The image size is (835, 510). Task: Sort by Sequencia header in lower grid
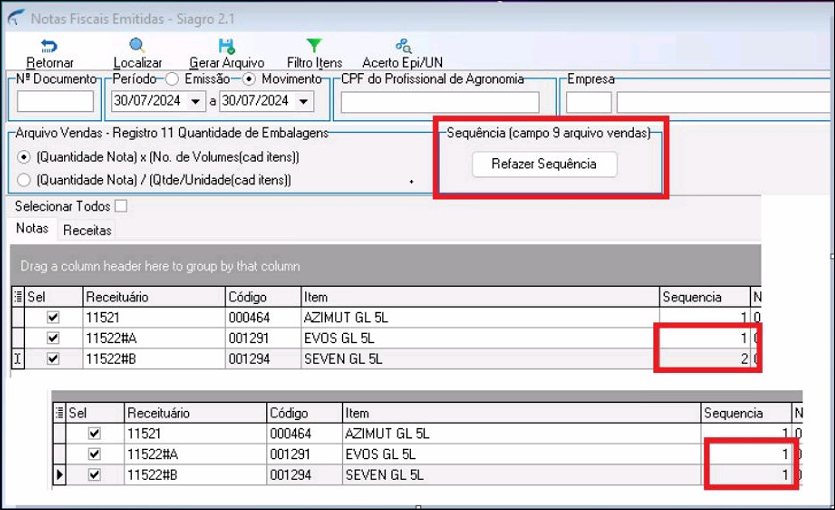pyautogui.click(x=746, y=413)
